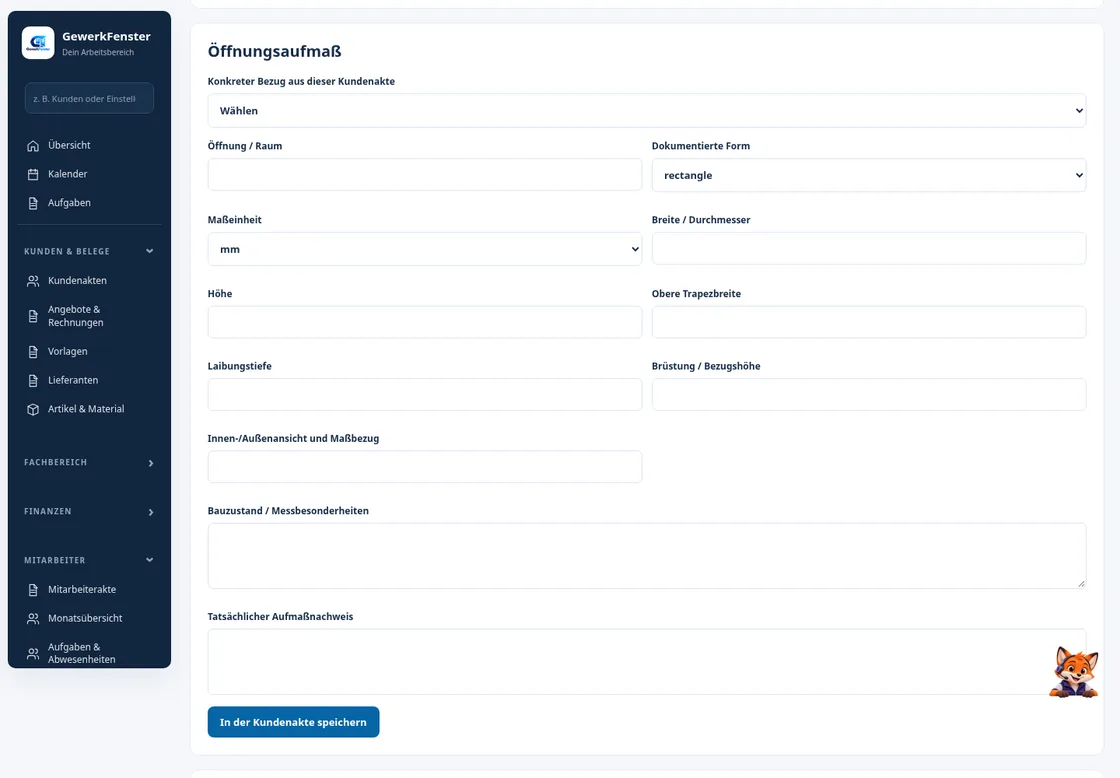The image size is (1120, 778).
Task: Click the Brüstung / Bezugshöhe field
Action: (869, 394)
